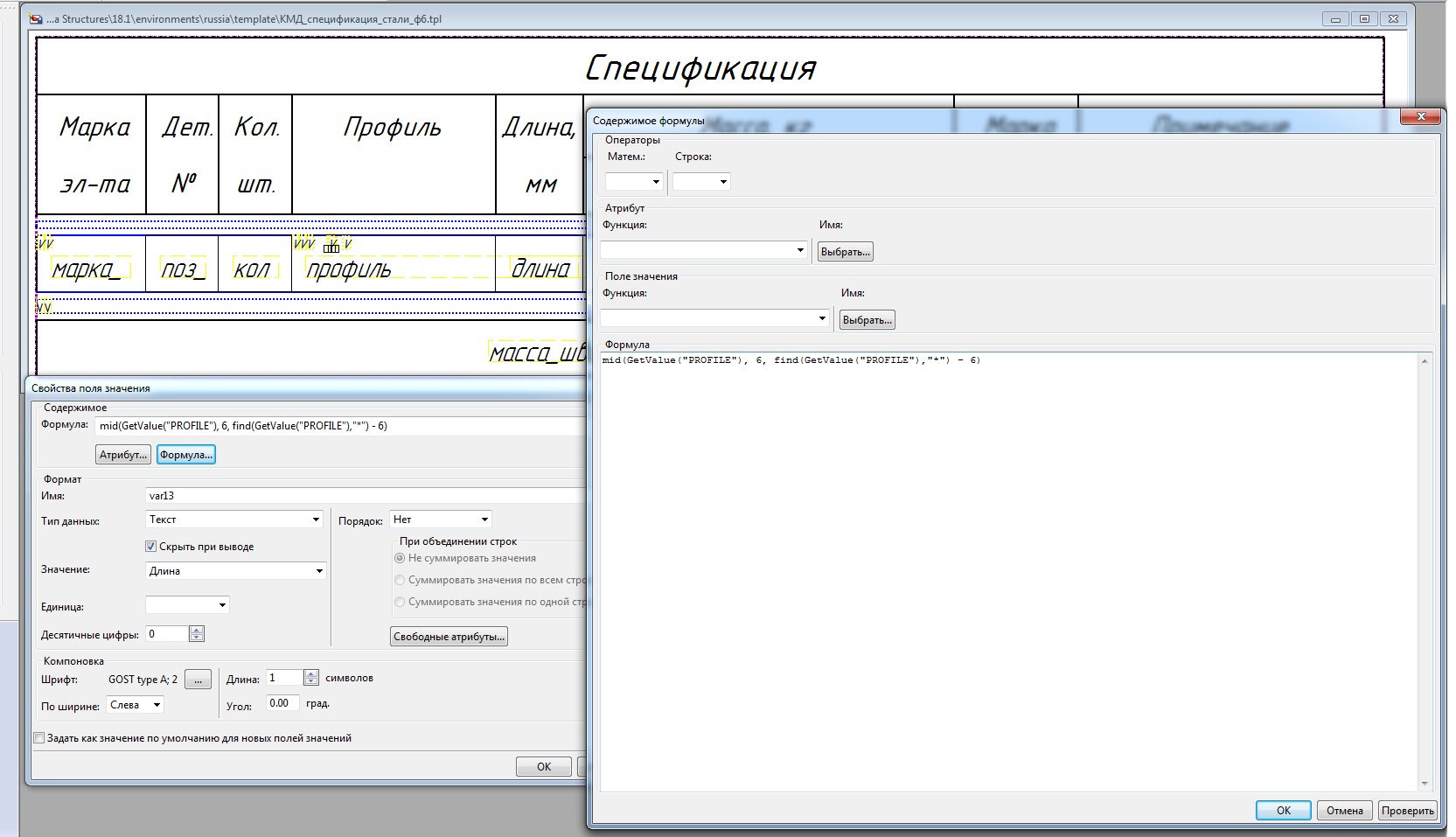Click Отмена in the formula dialog

1343,811
